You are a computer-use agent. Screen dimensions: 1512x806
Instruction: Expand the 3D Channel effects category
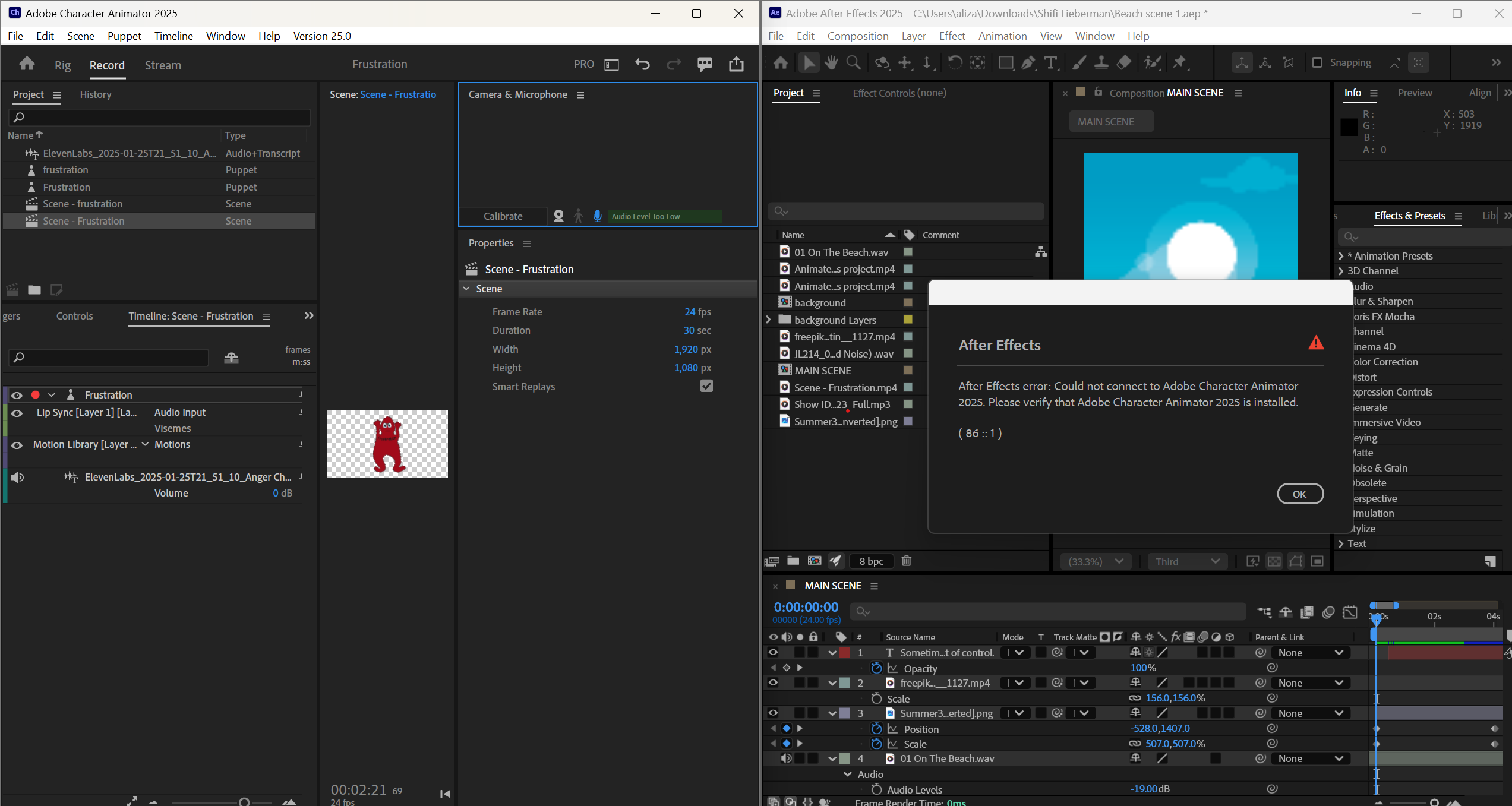(x=1341, y=271)
